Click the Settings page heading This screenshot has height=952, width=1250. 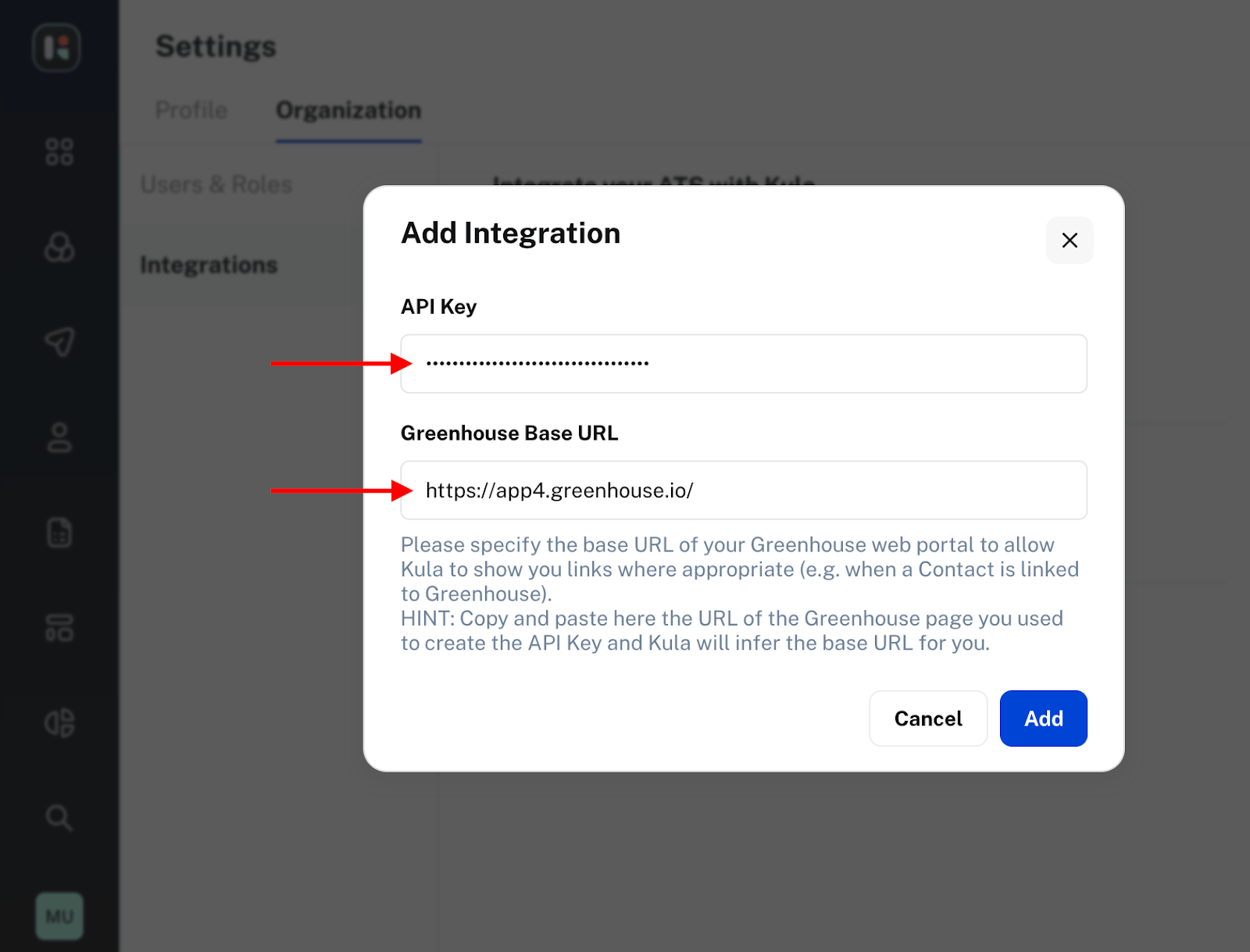click(x=216, y=47)
